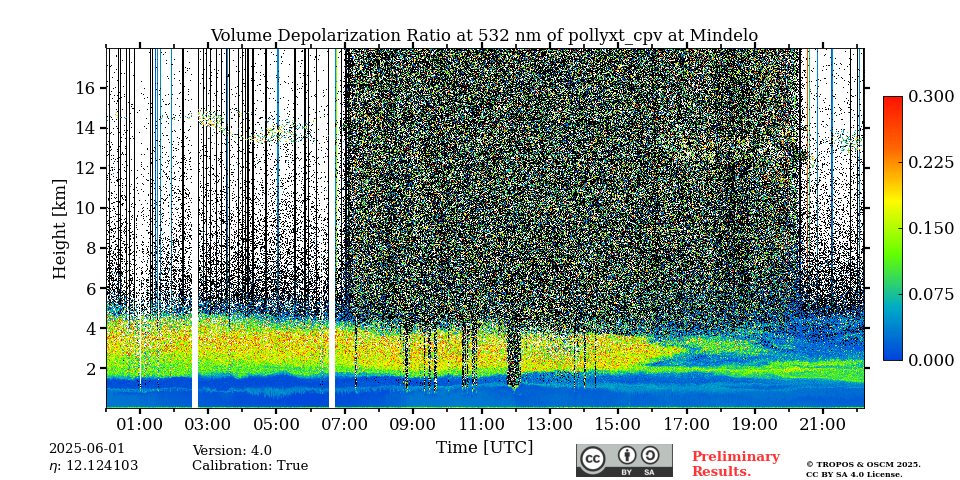This screenshot has height=480, width=960.
Task: Click the 2 km height tick label
Action: coord(93,369)
